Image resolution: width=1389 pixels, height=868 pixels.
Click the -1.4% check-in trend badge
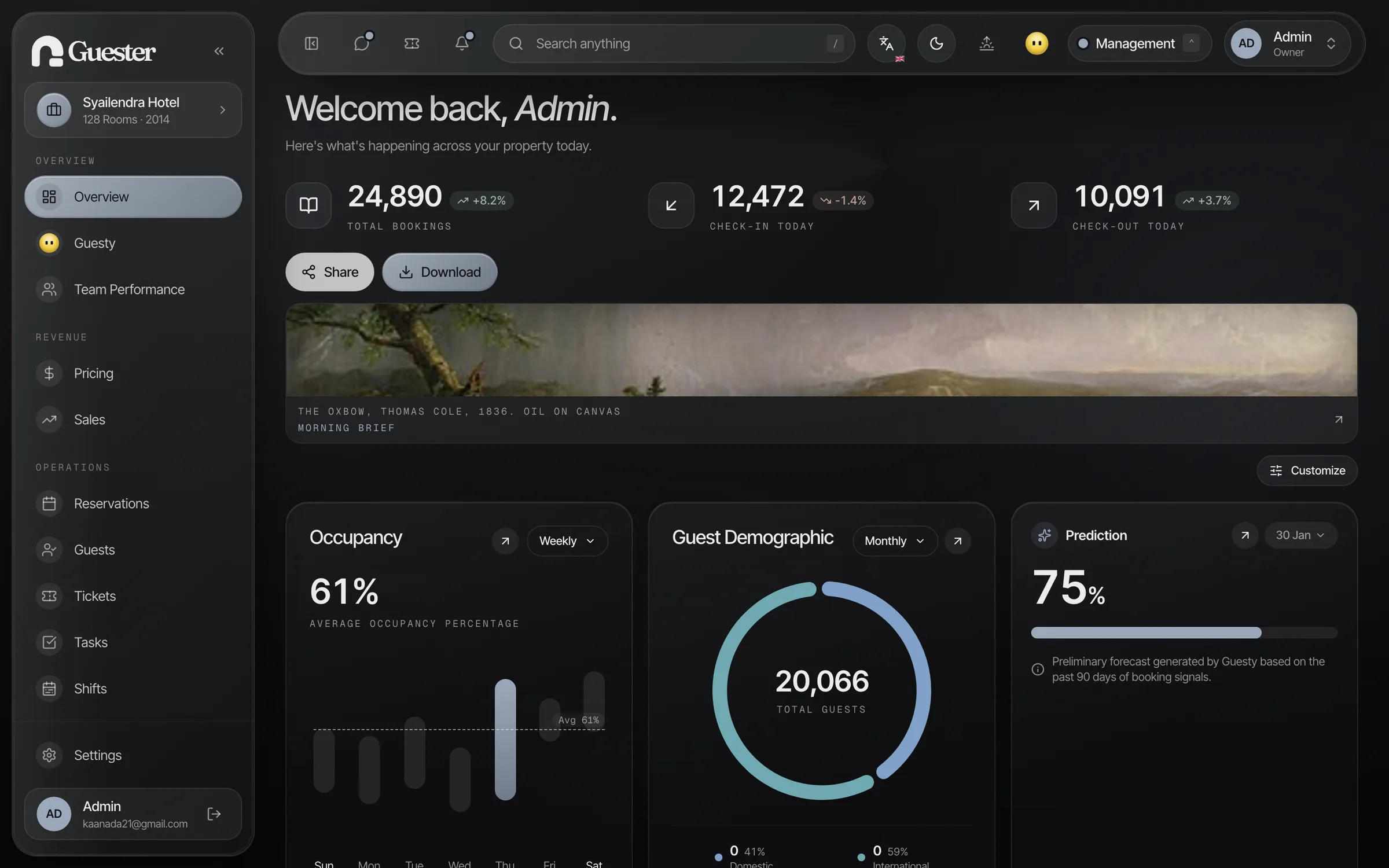pos(843,200)
